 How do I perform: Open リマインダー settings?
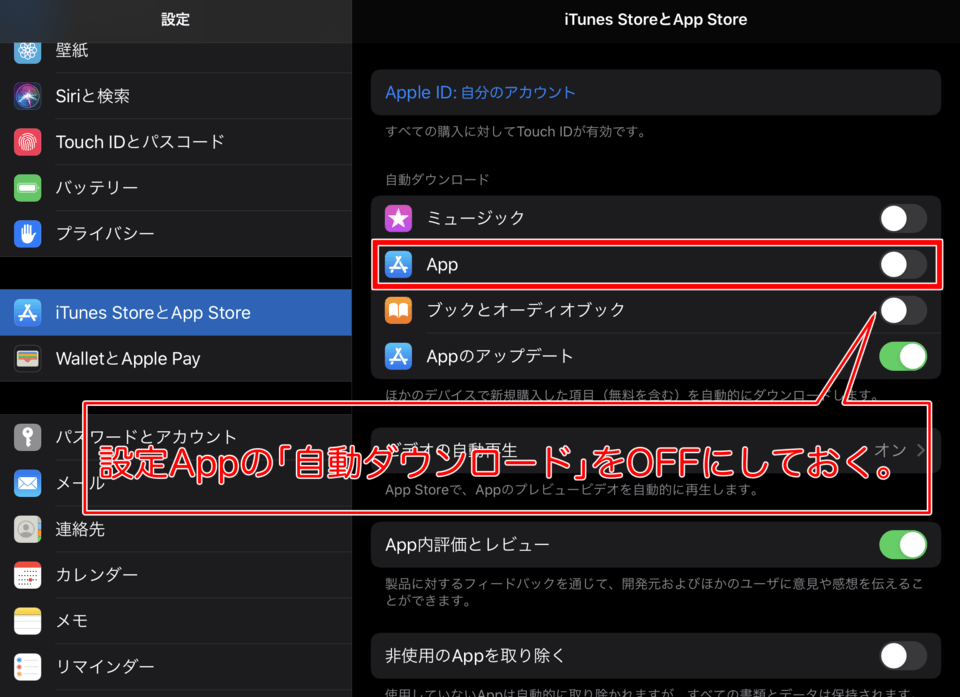tap(176, 667)
